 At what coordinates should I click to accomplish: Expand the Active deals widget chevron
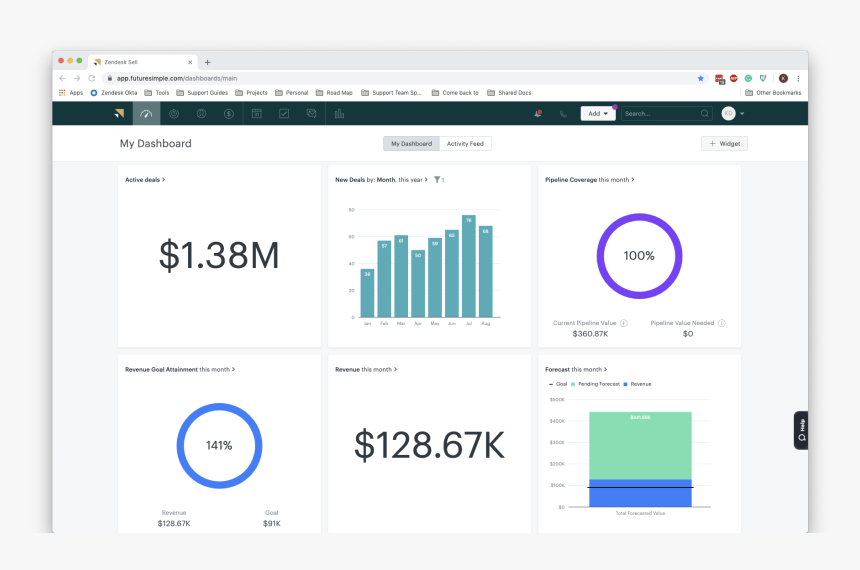[x=164, y=180]
